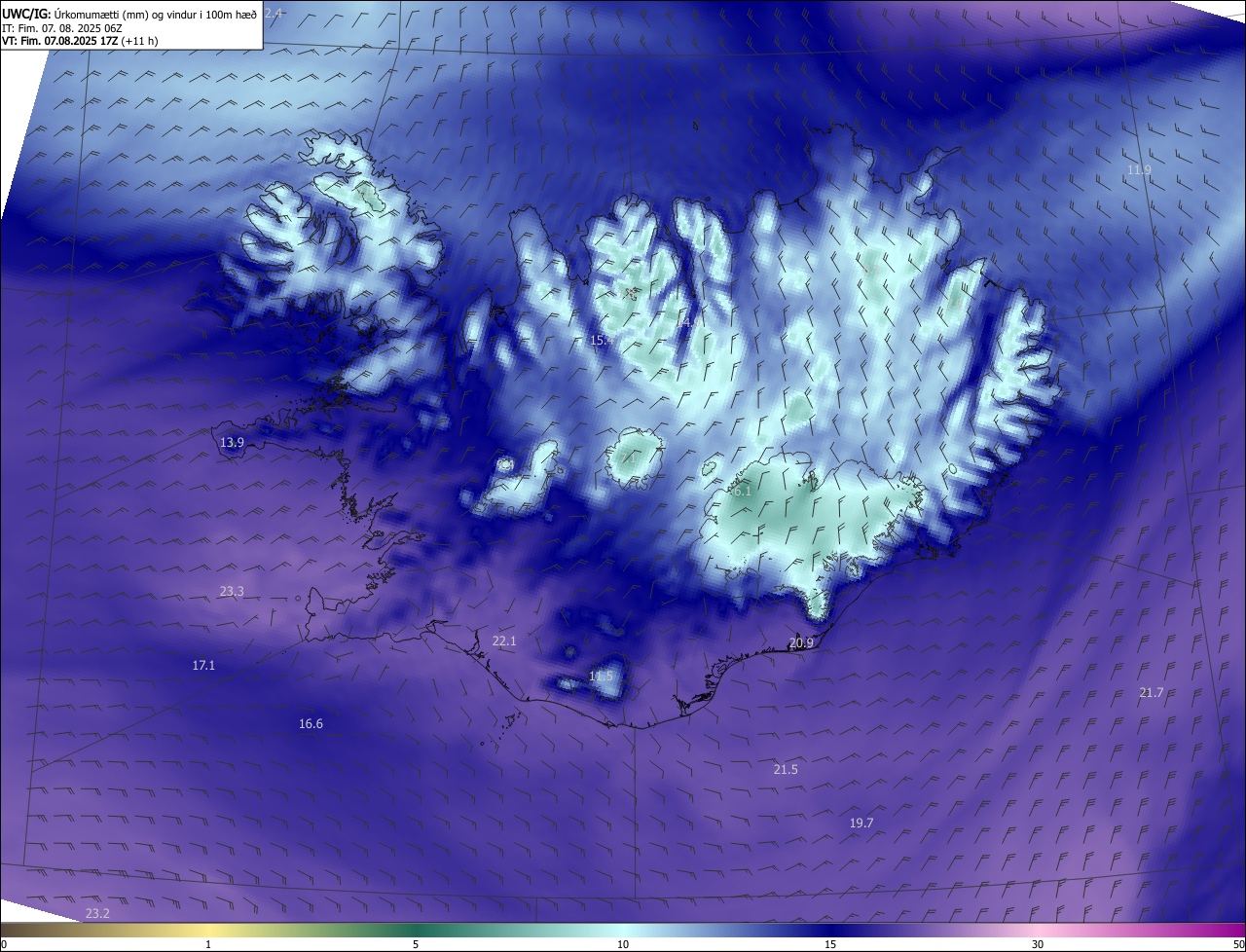Click the 'VT: Fim. 07.08.2025 17Z' line
This screenshot has height=952, width=1246.
pos(80,41)
